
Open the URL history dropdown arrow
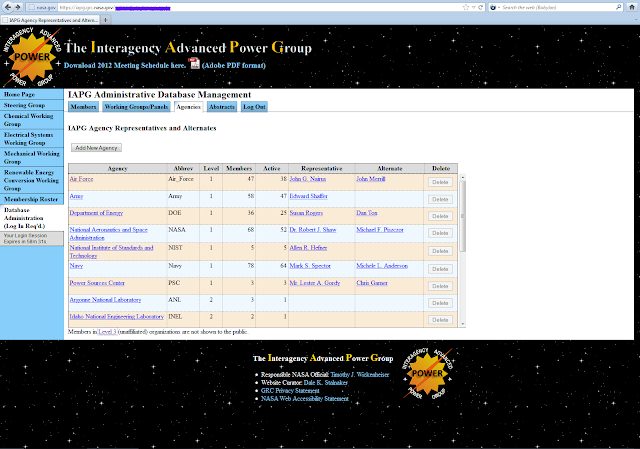(x=474, y=7)
